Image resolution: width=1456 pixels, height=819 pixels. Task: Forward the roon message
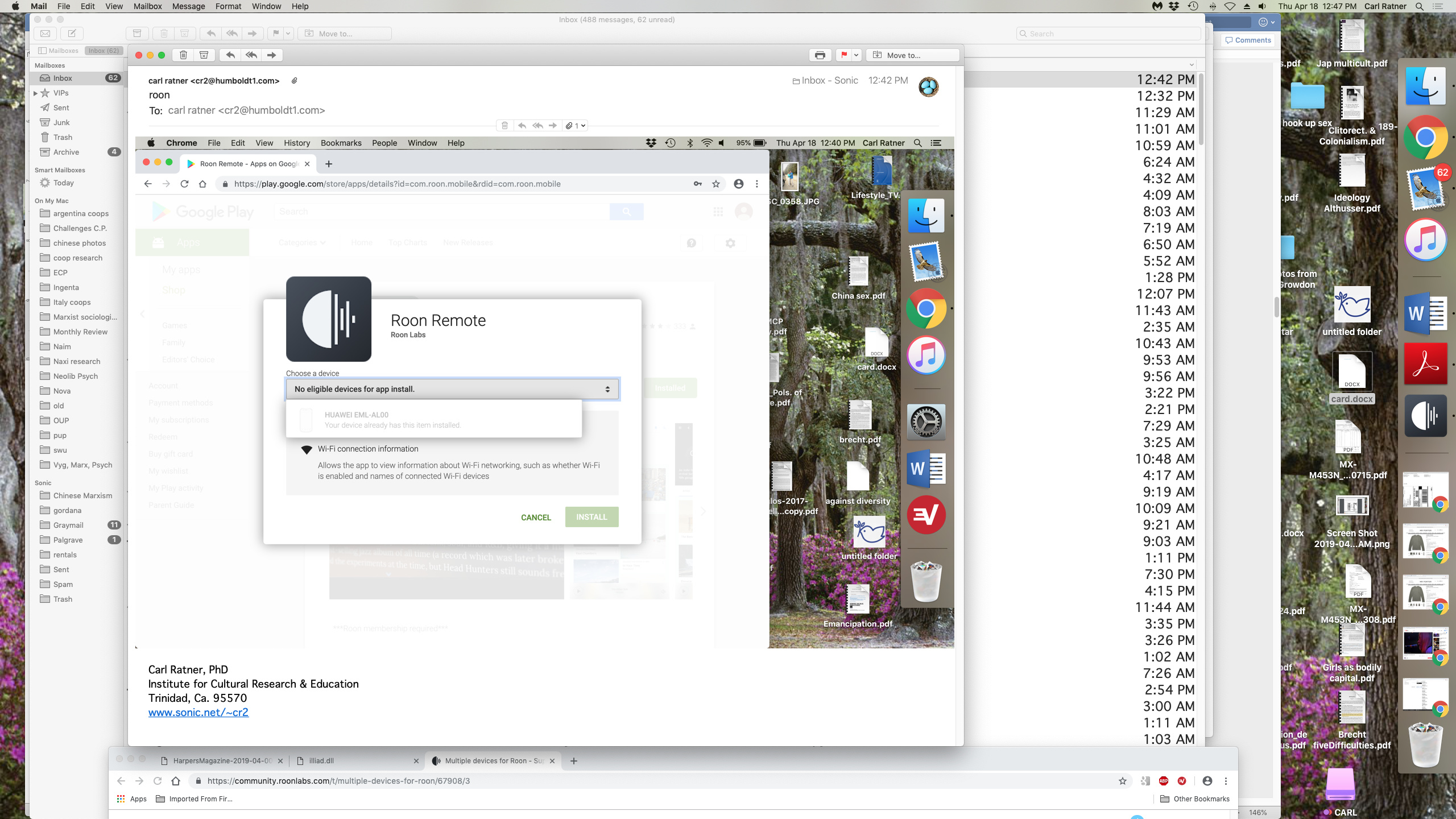pyautogui.click(x=272, y=55)
